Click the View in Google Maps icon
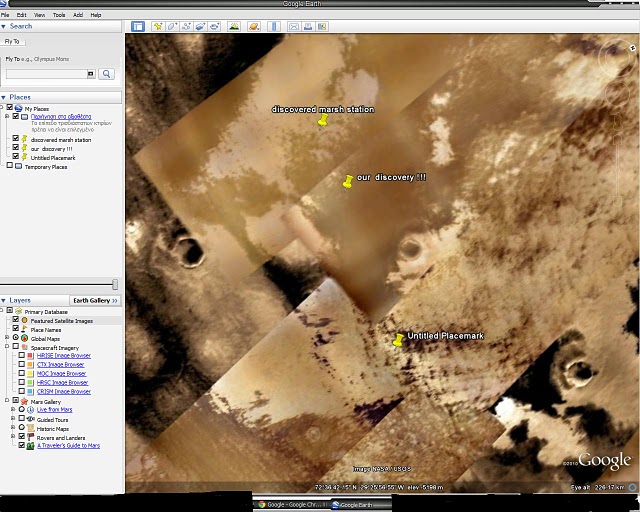This screenshot has width=640, height=512. (x=322, y=27)
